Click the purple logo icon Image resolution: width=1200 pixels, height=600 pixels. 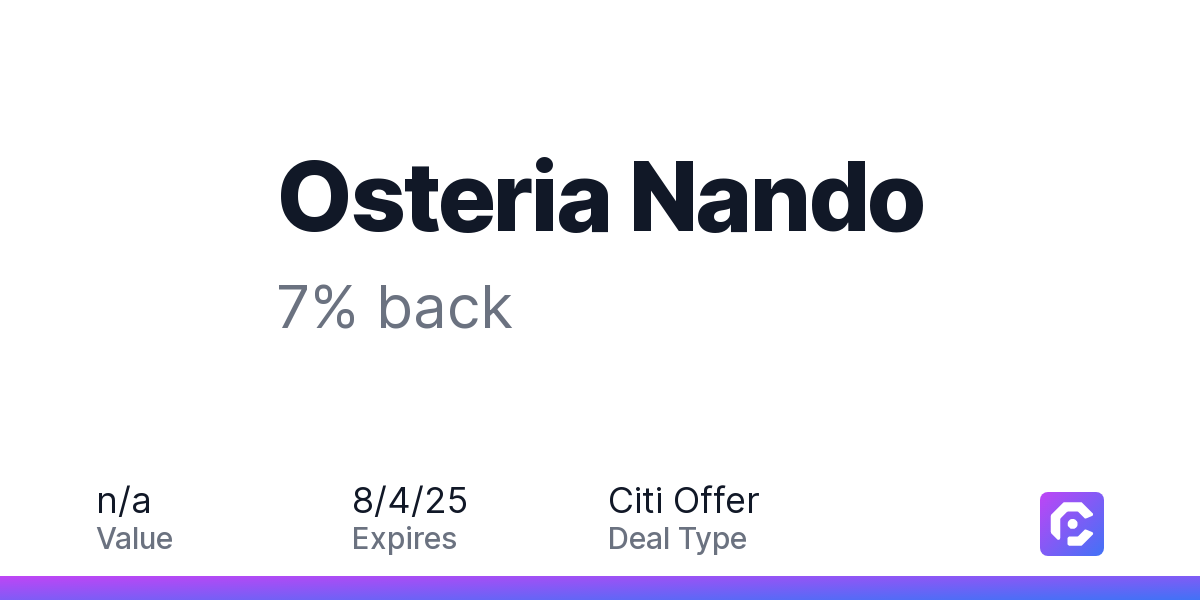(1072, 524)
